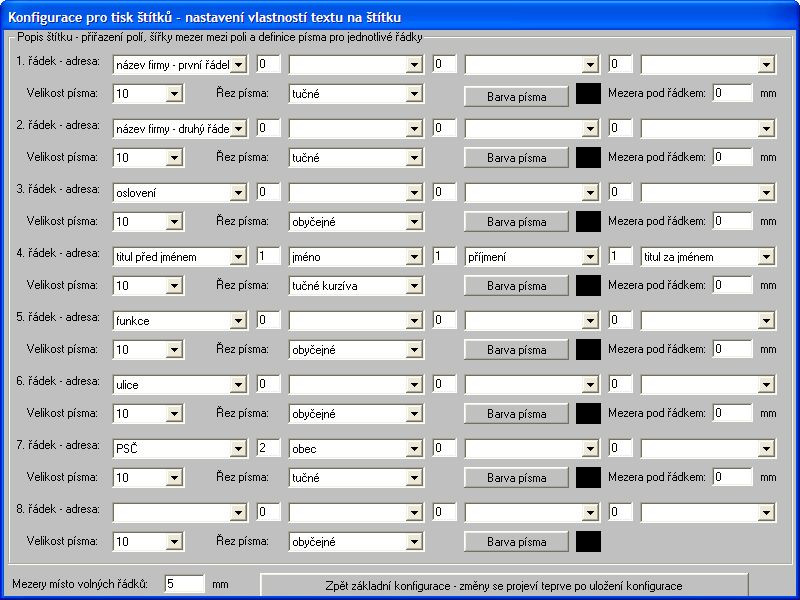Viewport: 800px width, 600px height.
Task: Open font style dropdown showing 'tučné' in row 1
Action: [x=356, y=94]
